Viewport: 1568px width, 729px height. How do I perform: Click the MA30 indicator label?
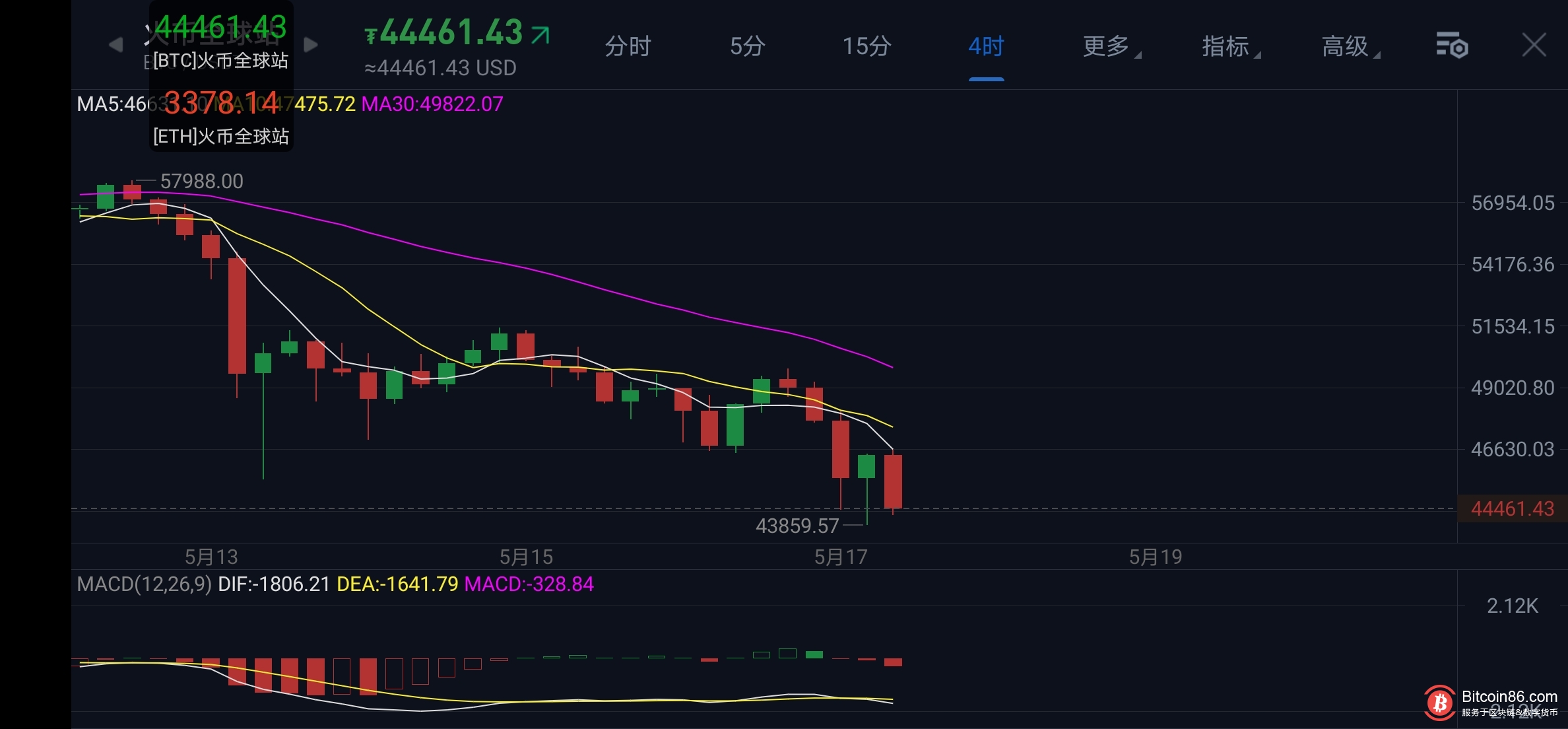(x=432, y=104)
